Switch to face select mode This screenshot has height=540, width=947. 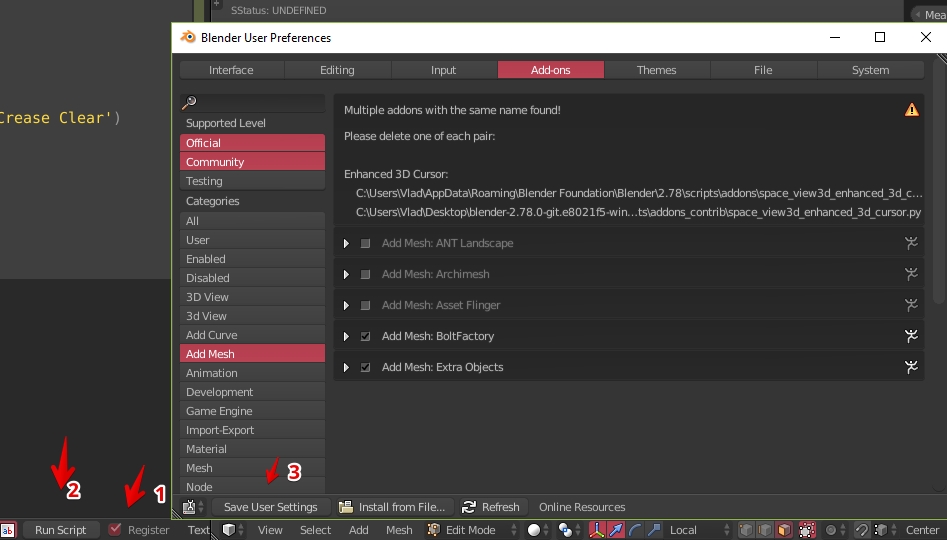click(x=784, y=530)
